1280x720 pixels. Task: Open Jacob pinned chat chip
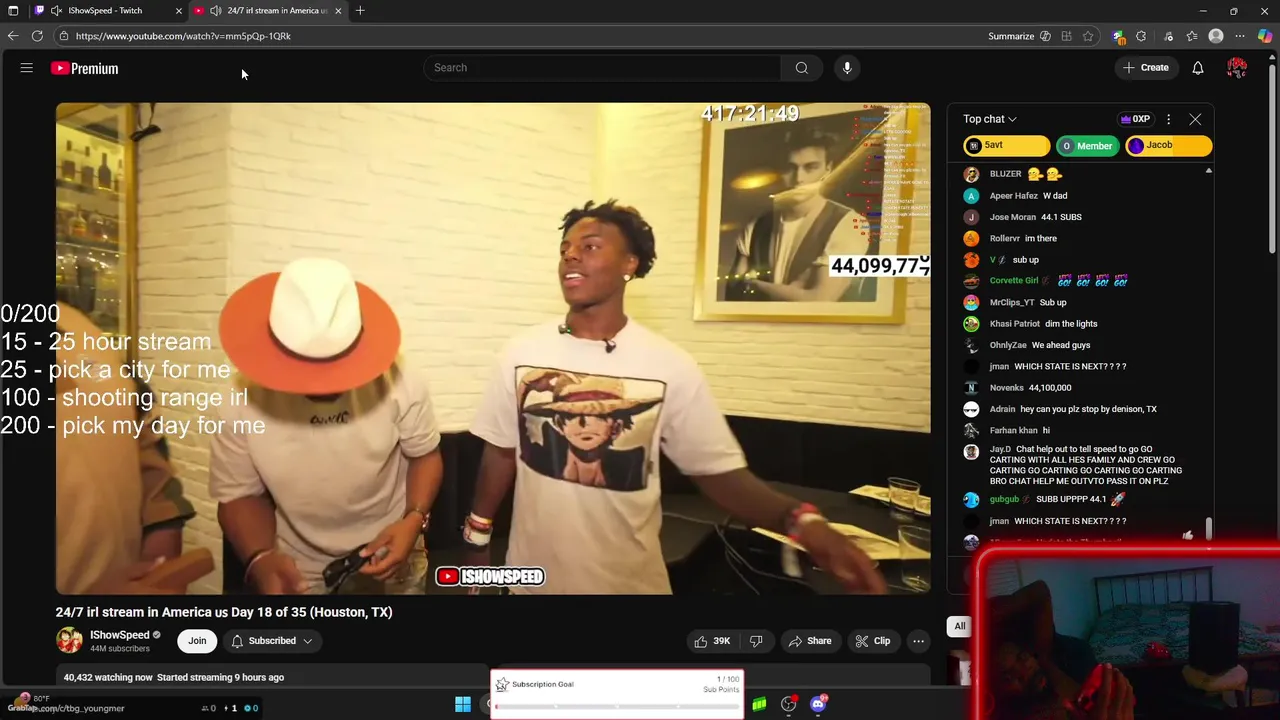(1168, 146)
